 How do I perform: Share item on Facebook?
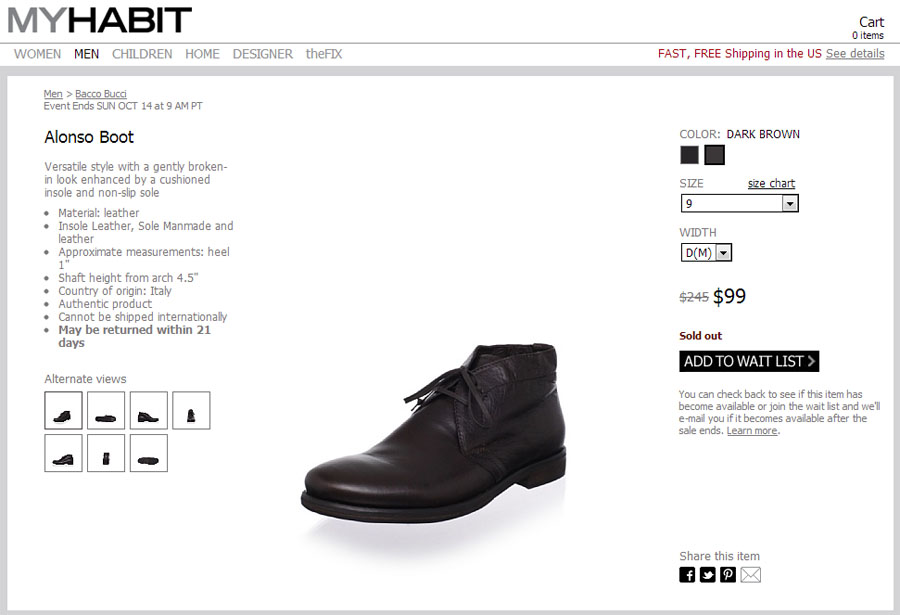[x=687, y=574]
